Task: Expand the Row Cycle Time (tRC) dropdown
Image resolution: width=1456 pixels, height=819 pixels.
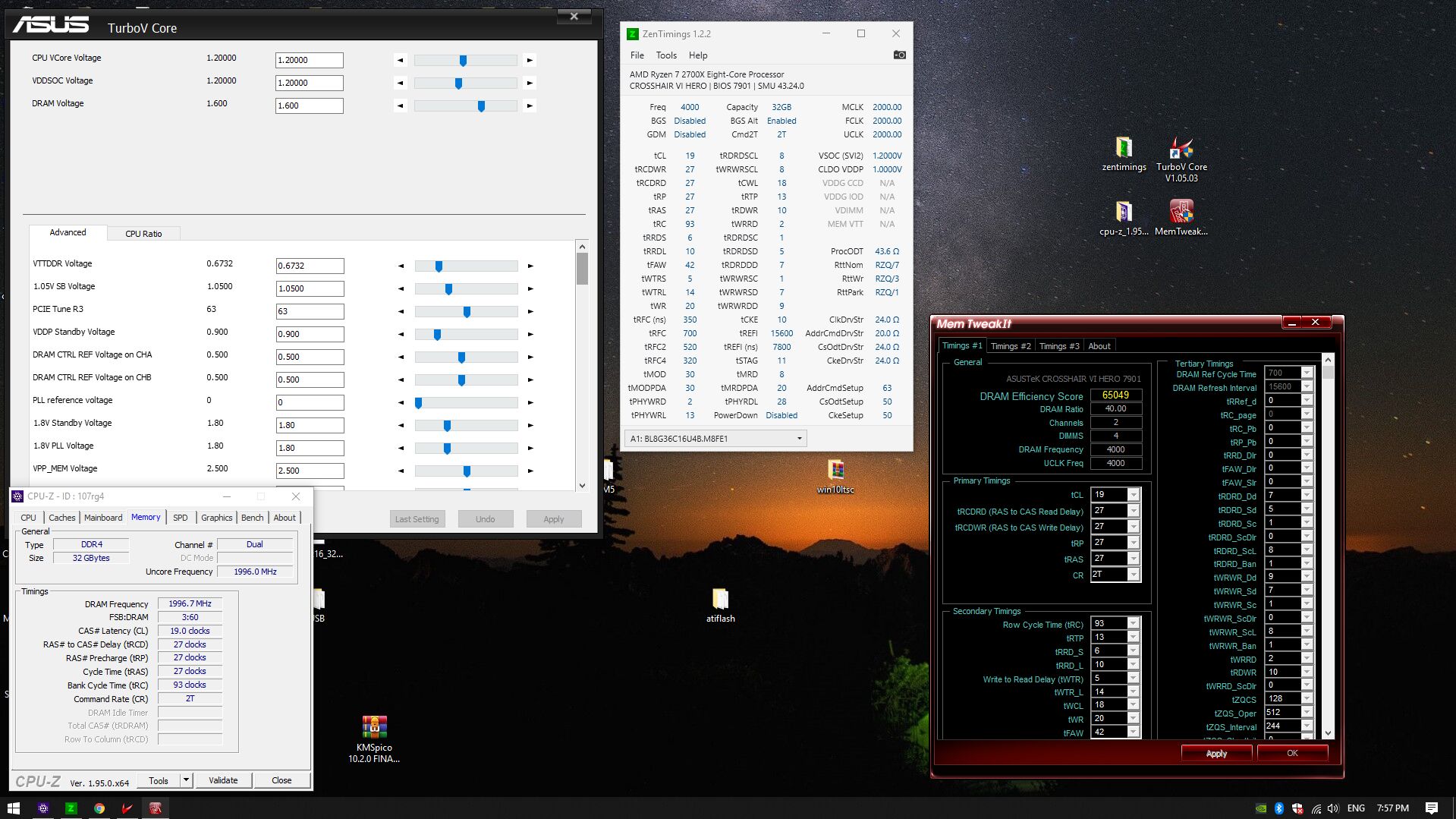Action: pos(1134,623)
